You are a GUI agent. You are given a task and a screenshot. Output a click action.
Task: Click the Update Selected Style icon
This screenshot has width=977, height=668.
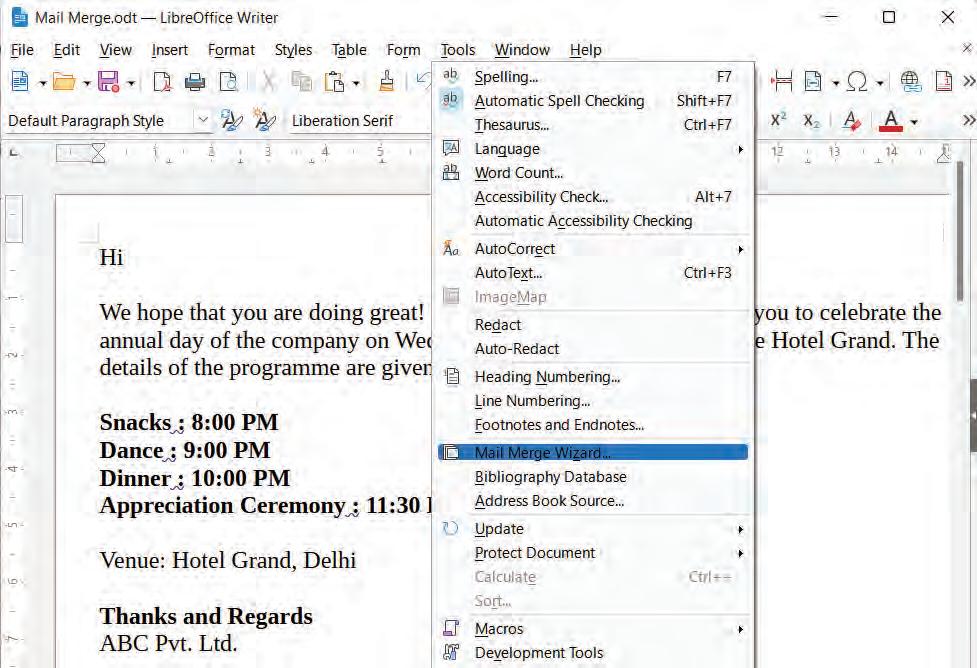[x=232, y=120]
